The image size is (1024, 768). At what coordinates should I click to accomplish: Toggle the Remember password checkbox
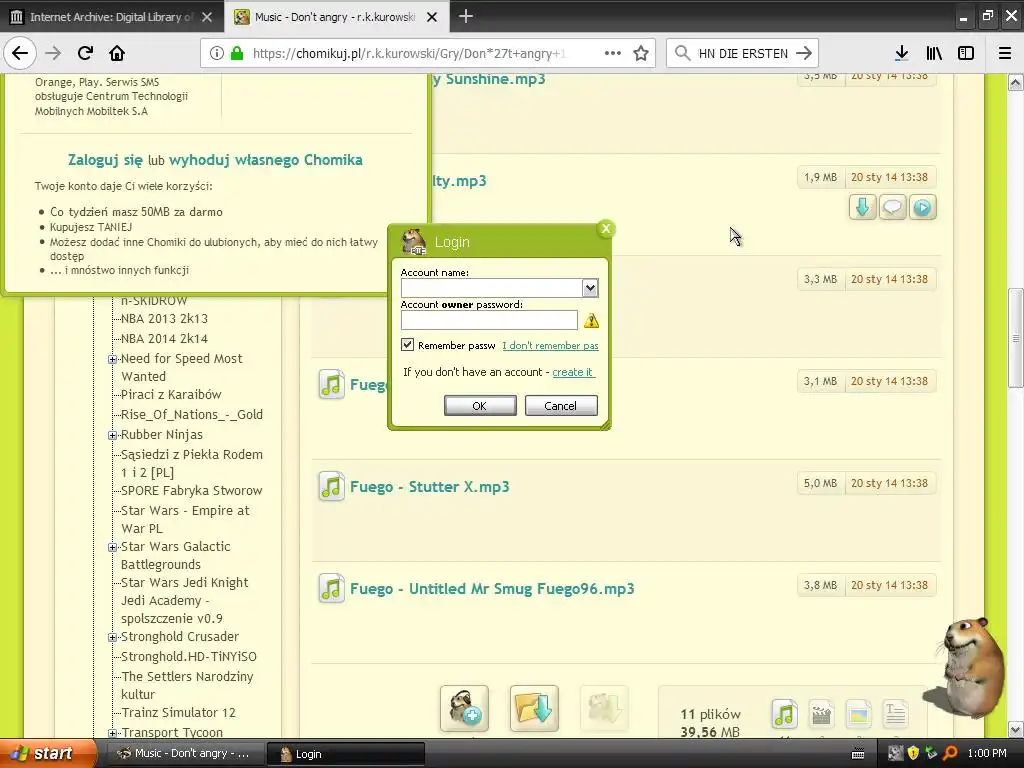tap(408, 344)
